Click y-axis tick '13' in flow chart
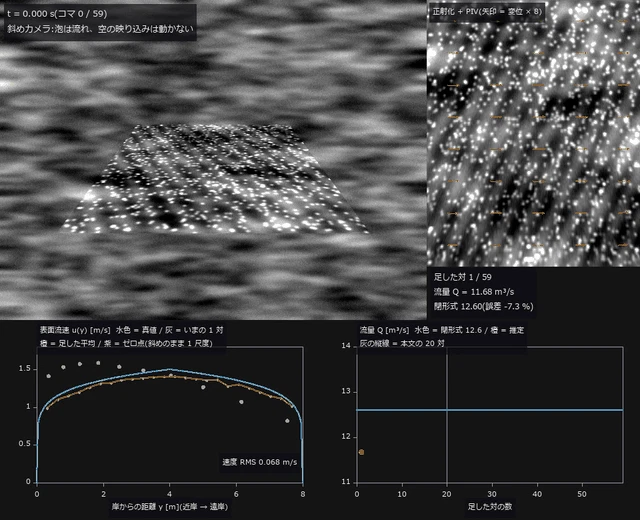The width and height of the screenshot is (640, 520). pos(346,391)
